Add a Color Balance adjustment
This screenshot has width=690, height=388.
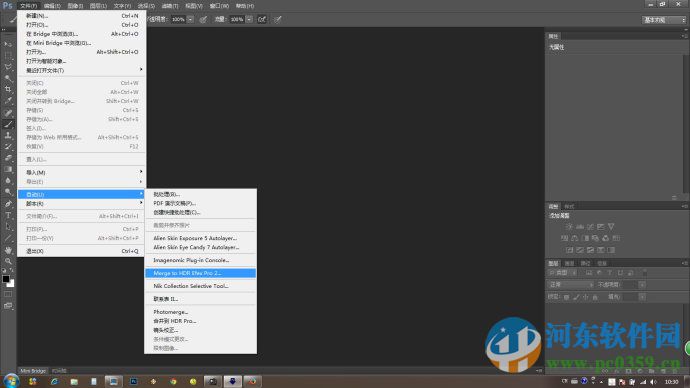point(575,238)
